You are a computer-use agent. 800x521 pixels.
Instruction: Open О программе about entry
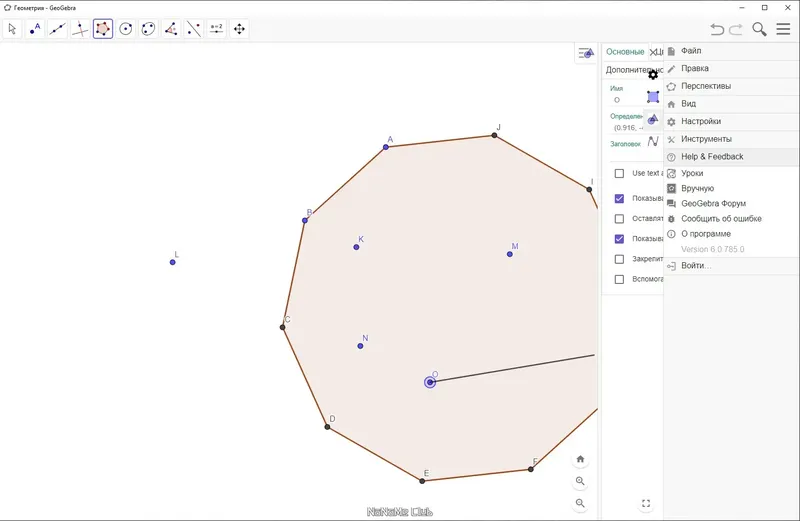click(732, 234)
